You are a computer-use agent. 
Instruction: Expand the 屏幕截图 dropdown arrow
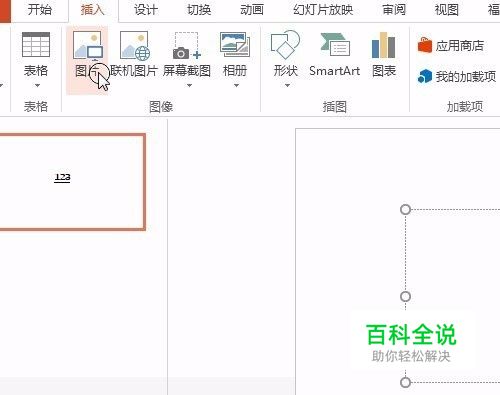(189, 86)
